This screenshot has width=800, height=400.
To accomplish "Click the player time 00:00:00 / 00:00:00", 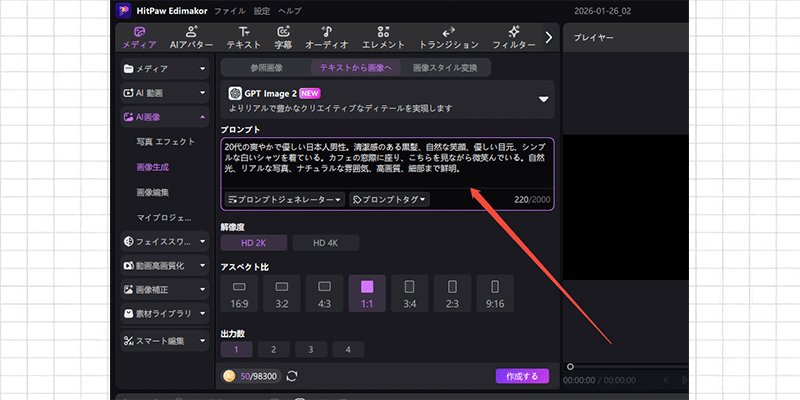I will pos(599,380).
